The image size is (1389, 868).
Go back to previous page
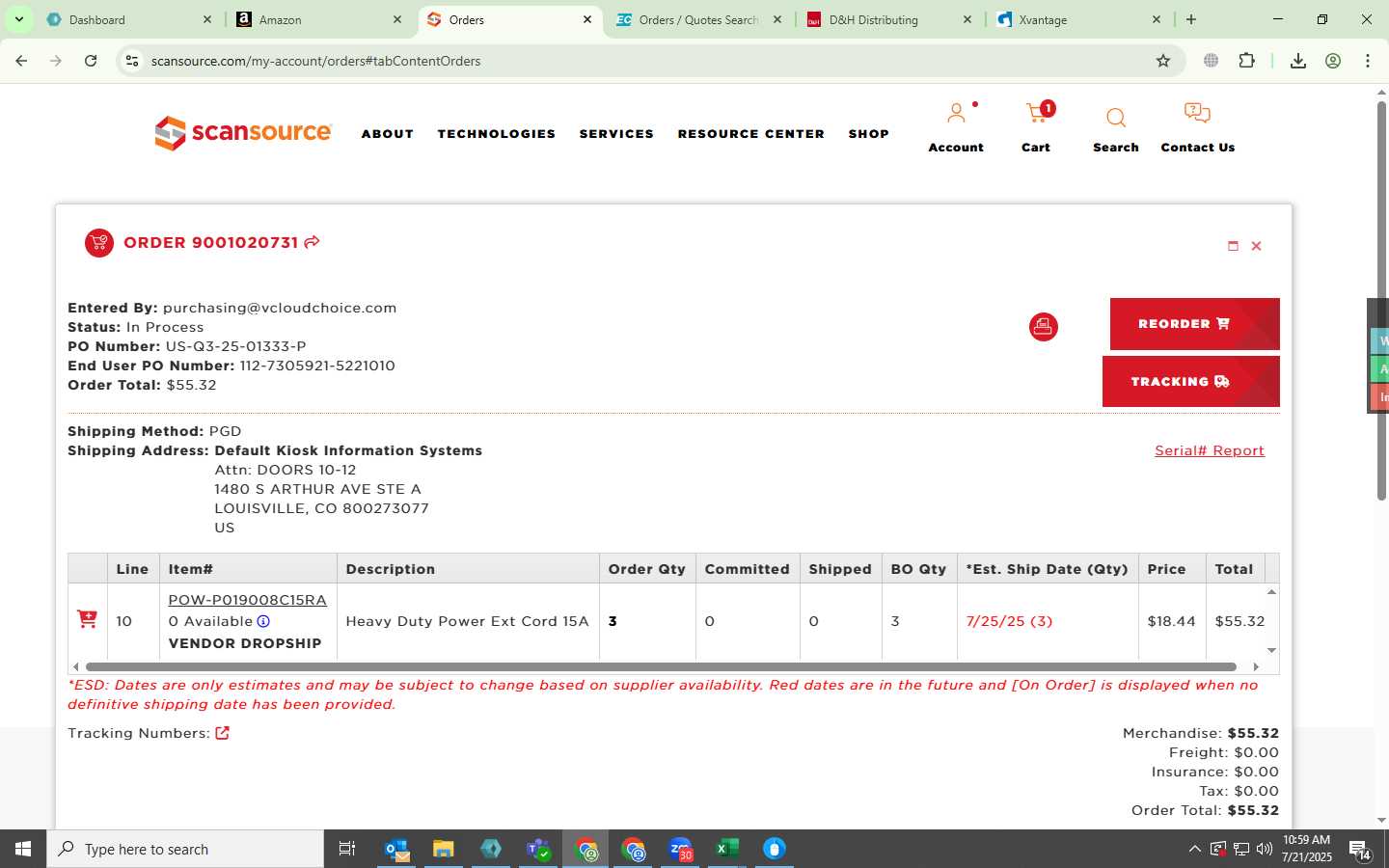click(21, 61)
